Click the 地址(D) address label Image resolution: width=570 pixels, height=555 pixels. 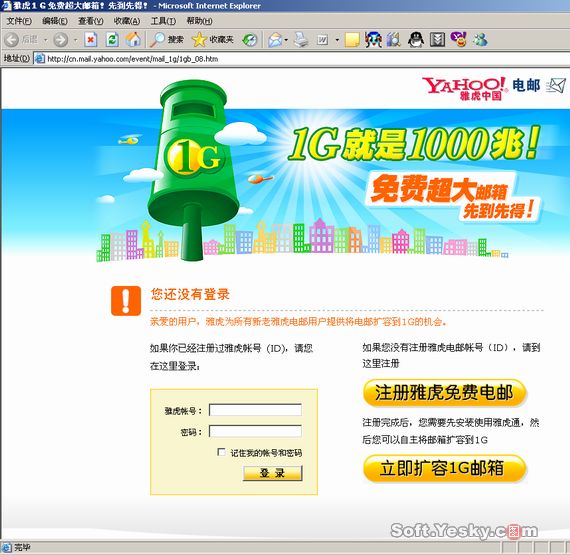point(17,58)
